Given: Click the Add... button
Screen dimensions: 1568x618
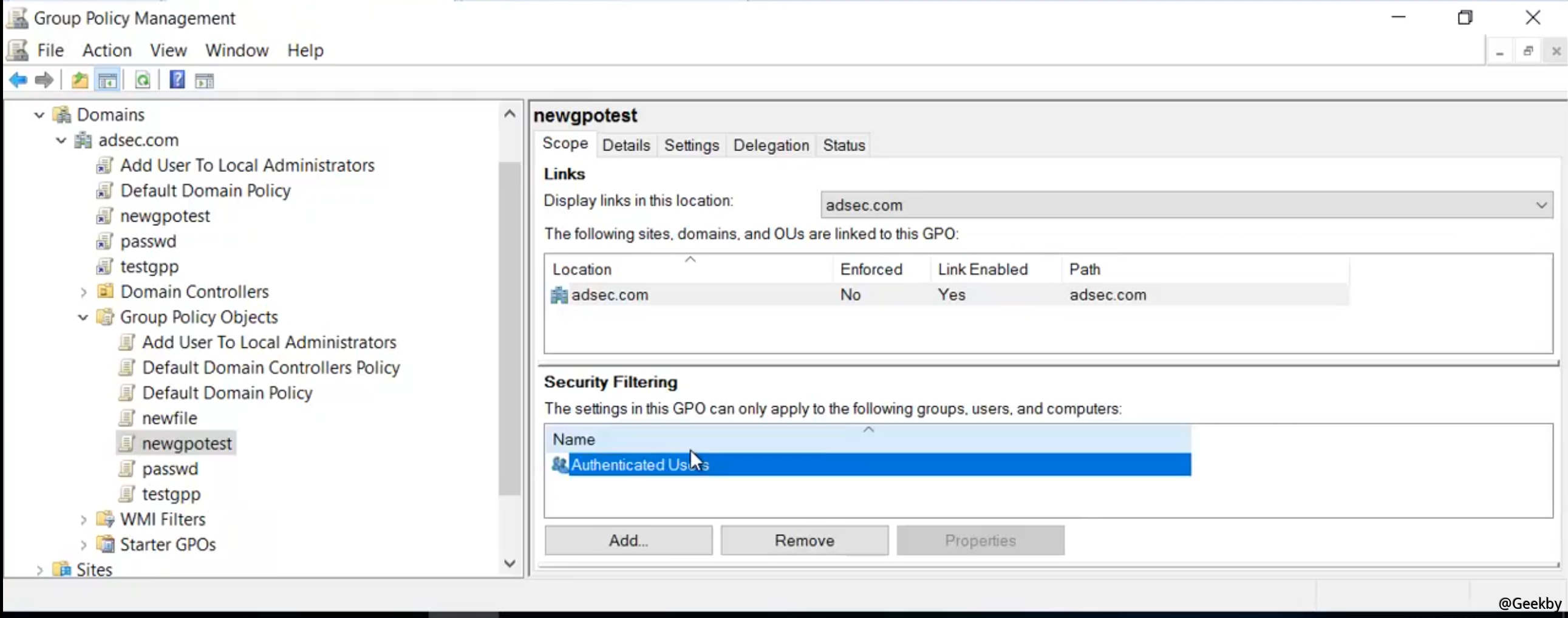Looking at the screenshot, I should coord(628,541).
